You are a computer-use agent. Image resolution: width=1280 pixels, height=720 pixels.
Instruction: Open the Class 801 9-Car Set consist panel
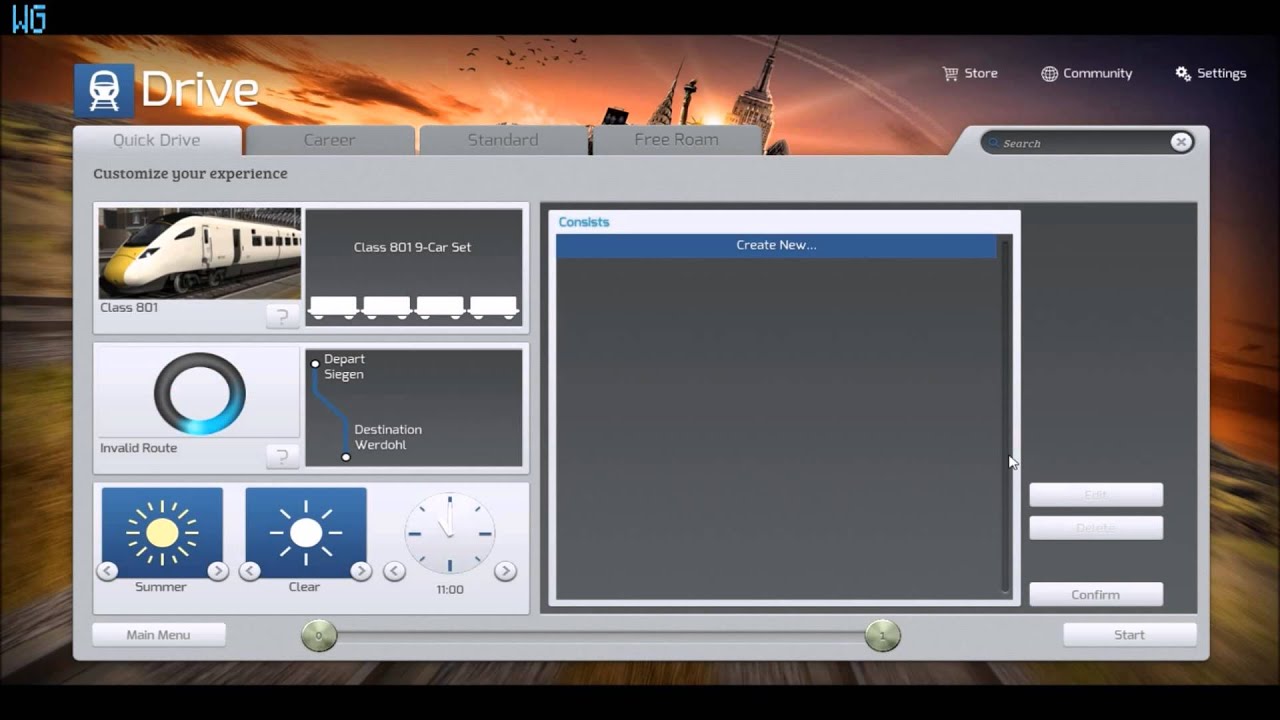point(413,267)
